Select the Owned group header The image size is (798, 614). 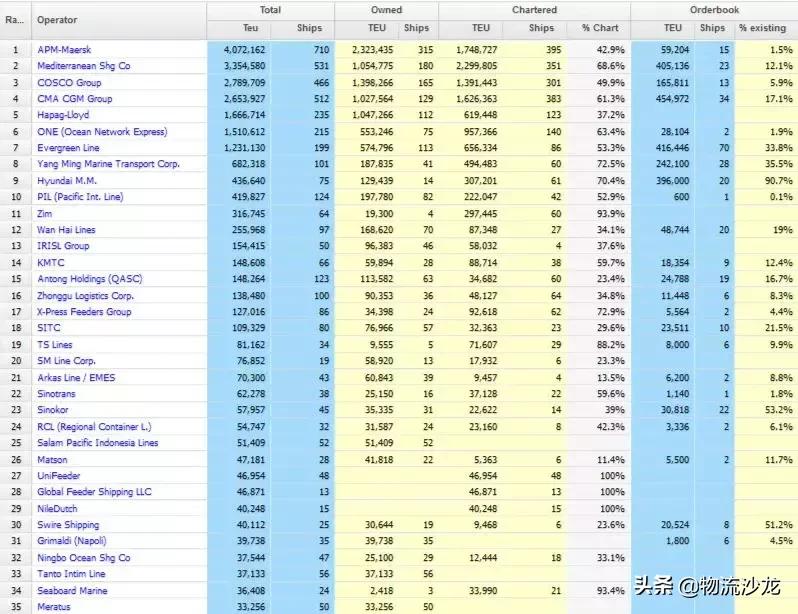point(386,10)
